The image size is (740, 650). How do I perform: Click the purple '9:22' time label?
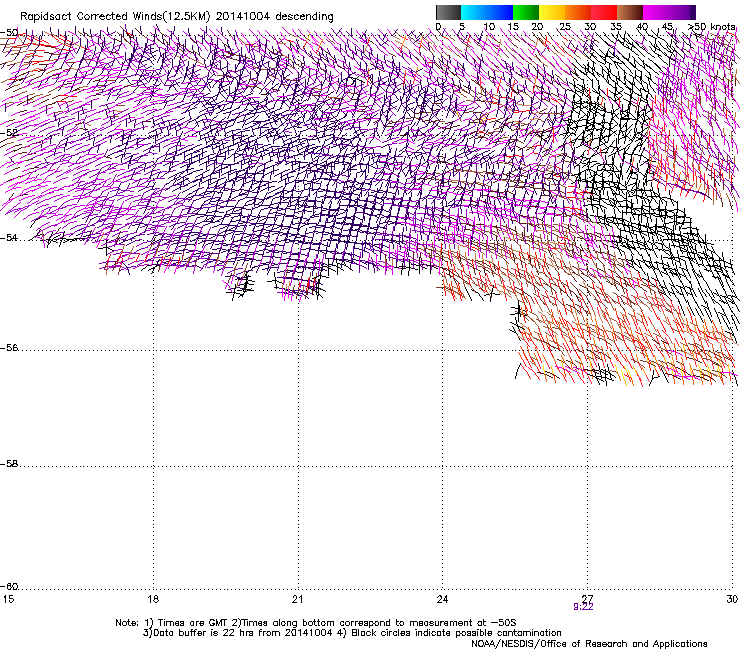click(x=583, y=607)
